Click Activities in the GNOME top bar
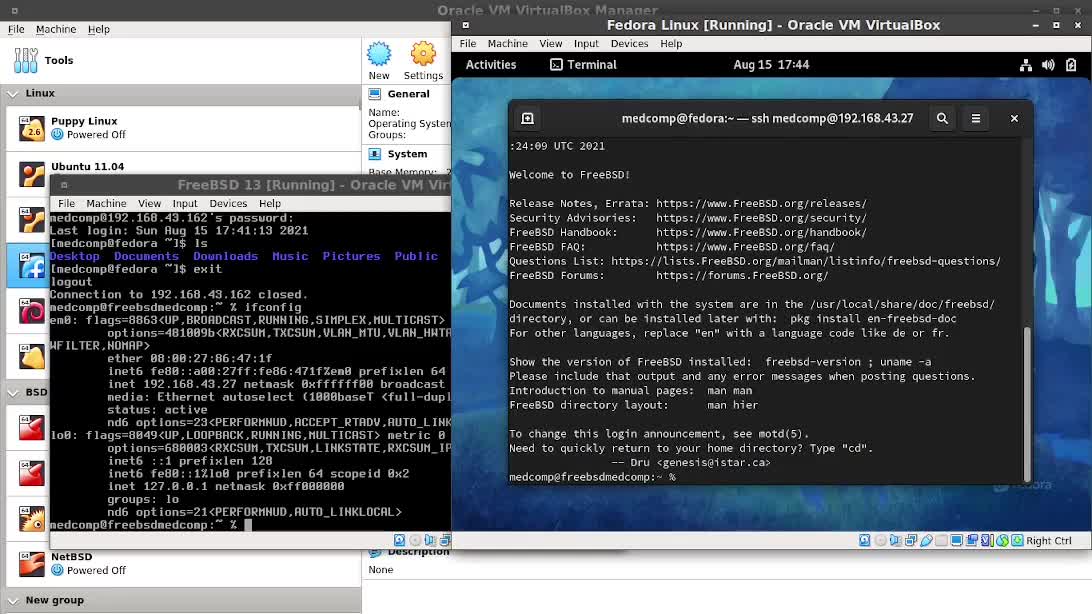 (491, 65)
